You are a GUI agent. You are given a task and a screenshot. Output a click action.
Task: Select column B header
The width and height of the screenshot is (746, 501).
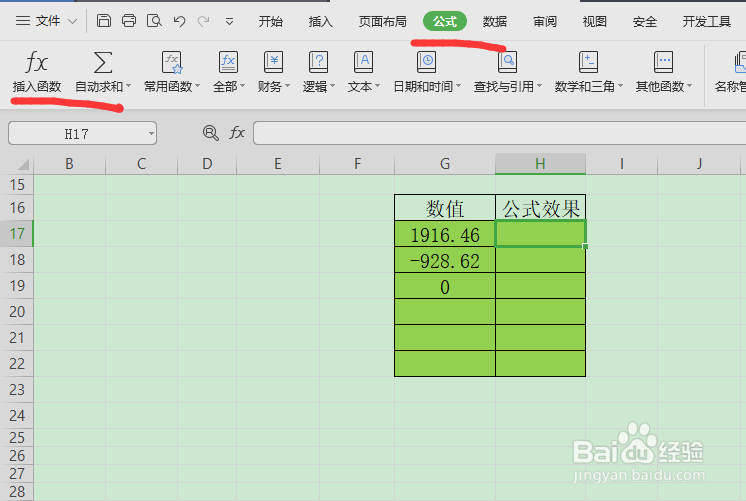pyautogui.click(x=69, y=164)
